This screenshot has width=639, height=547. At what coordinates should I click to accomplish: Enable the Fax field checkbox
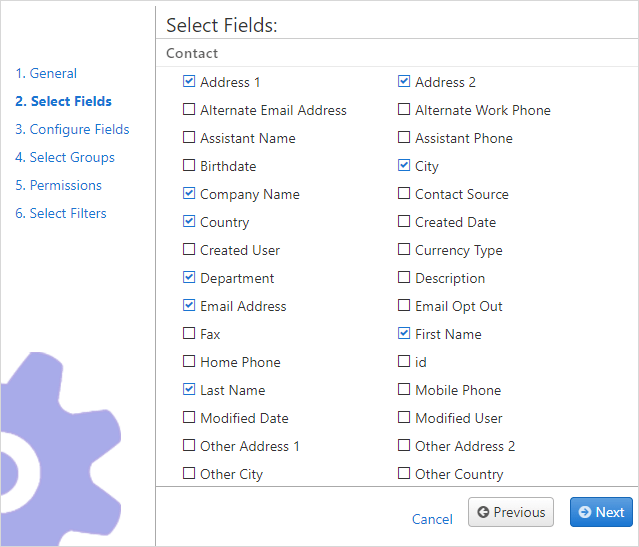[x=189, y=333]
